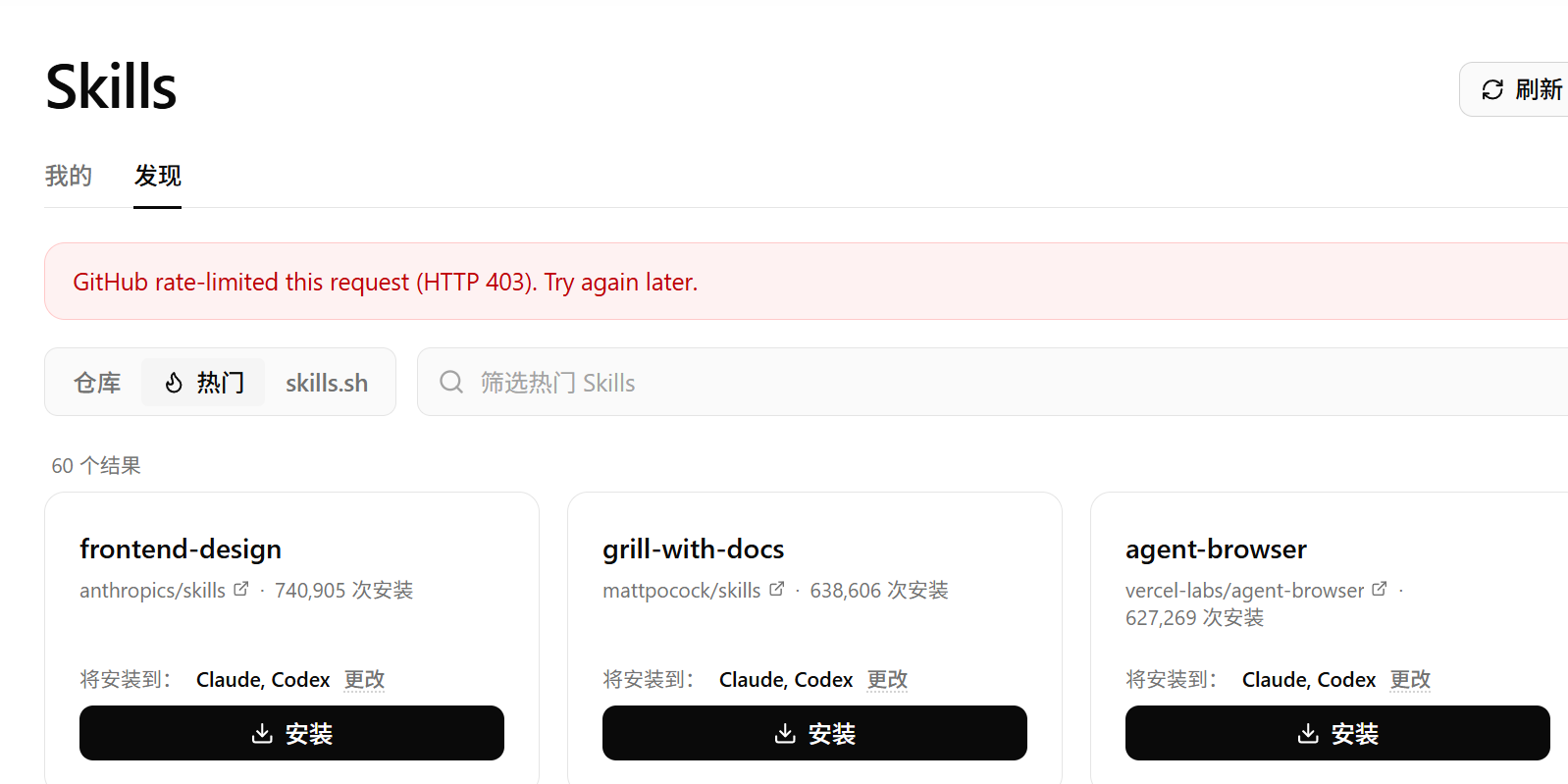Select the 热门 source filter

pos(203,383)
